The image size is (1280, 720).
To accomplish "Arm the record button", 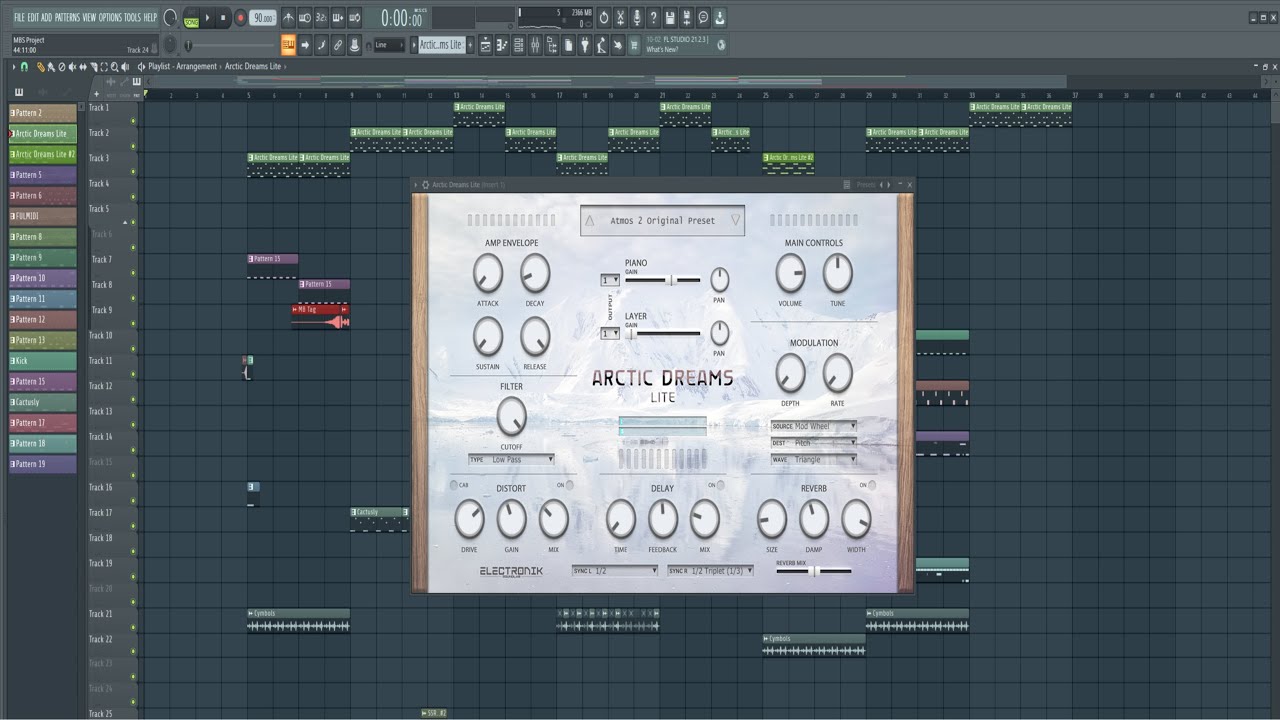I will [240, 17].
